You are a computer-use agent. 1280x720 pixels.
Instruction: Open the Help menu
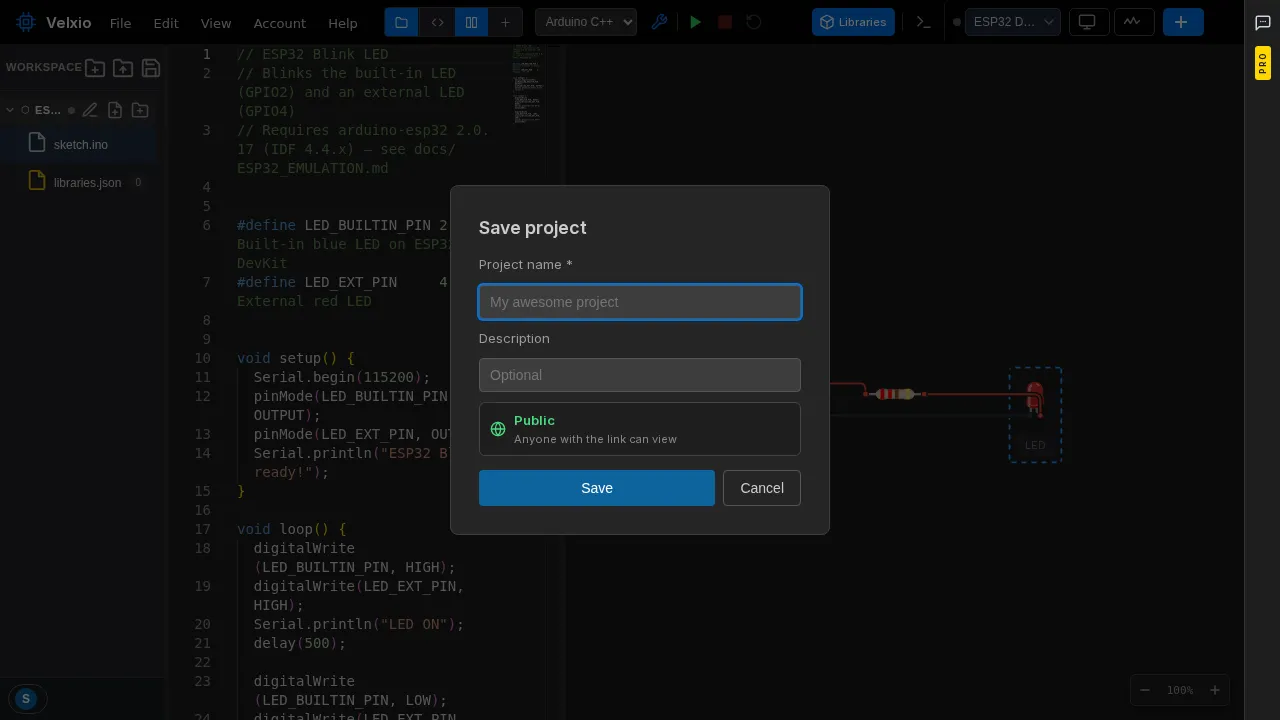pyautogui.click(x=343, y=23)
